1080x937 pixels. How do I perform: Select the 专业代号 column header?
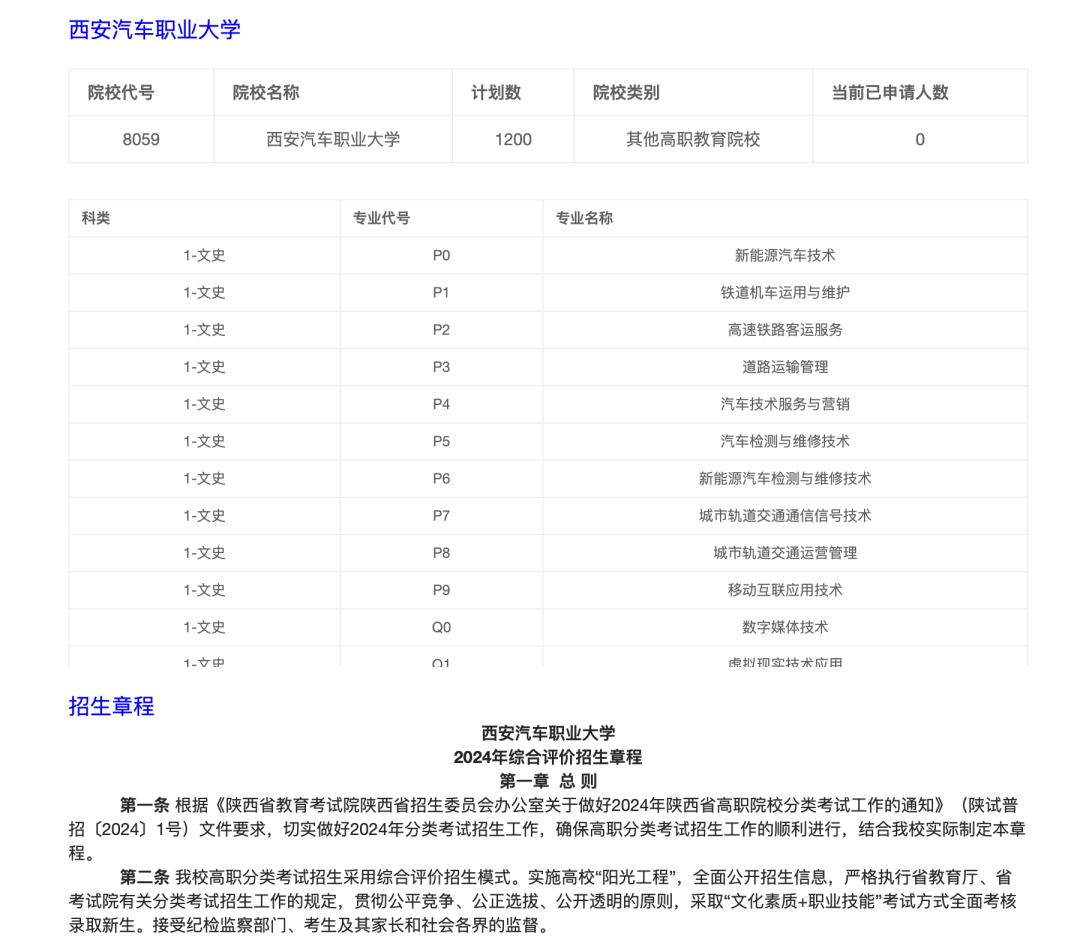coord(379,218)
